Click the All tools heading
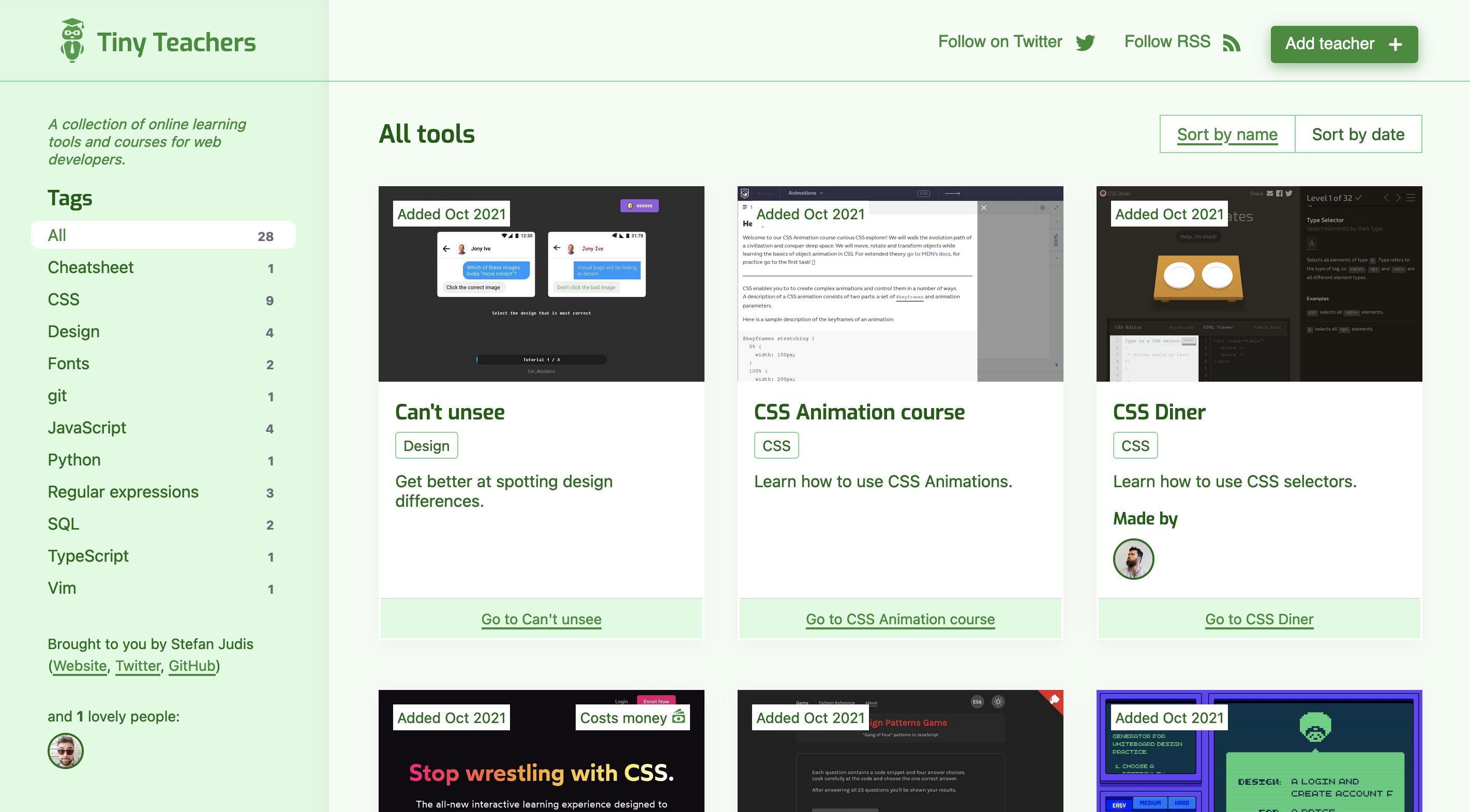Screen dimensions: 1470x812 click(x=427, y=133)
